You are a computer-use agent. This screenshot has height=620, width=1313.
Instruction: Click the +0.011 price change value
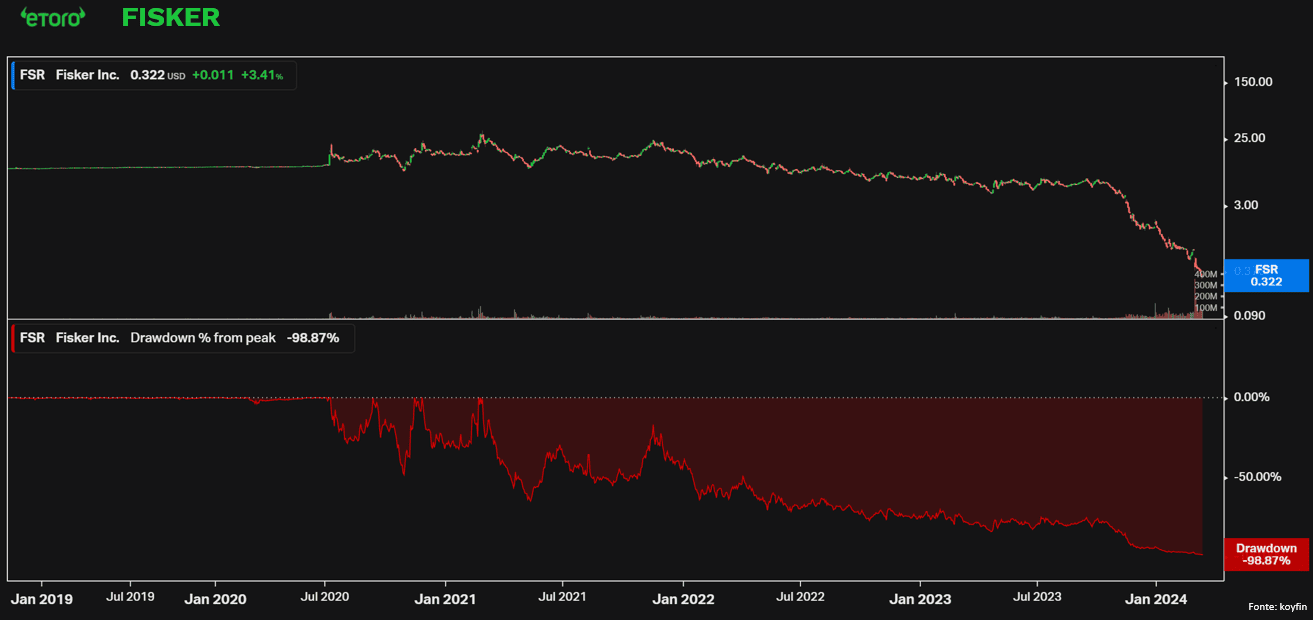(212, 76)
